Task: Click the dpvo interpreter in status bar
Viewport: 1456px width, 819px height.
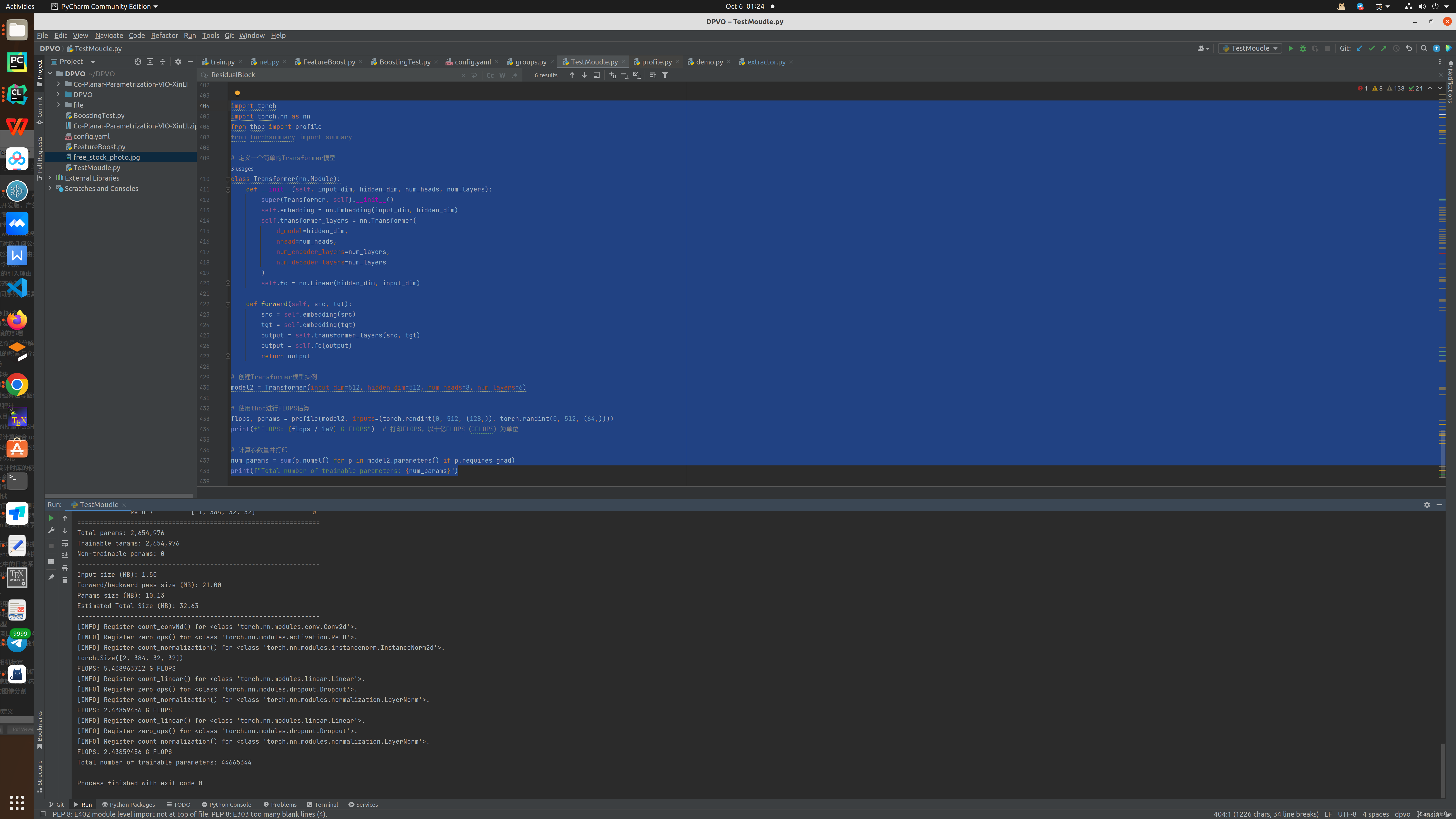Action: point(1402,814)
